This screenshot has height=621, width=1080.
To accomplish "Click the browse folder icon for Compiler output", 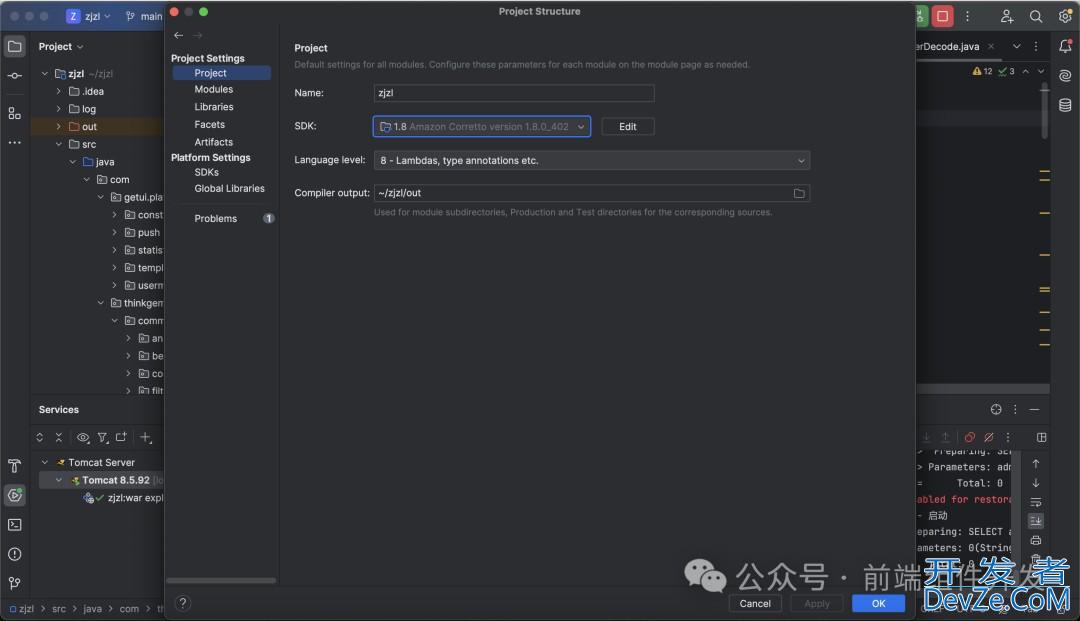I will 799,193.
